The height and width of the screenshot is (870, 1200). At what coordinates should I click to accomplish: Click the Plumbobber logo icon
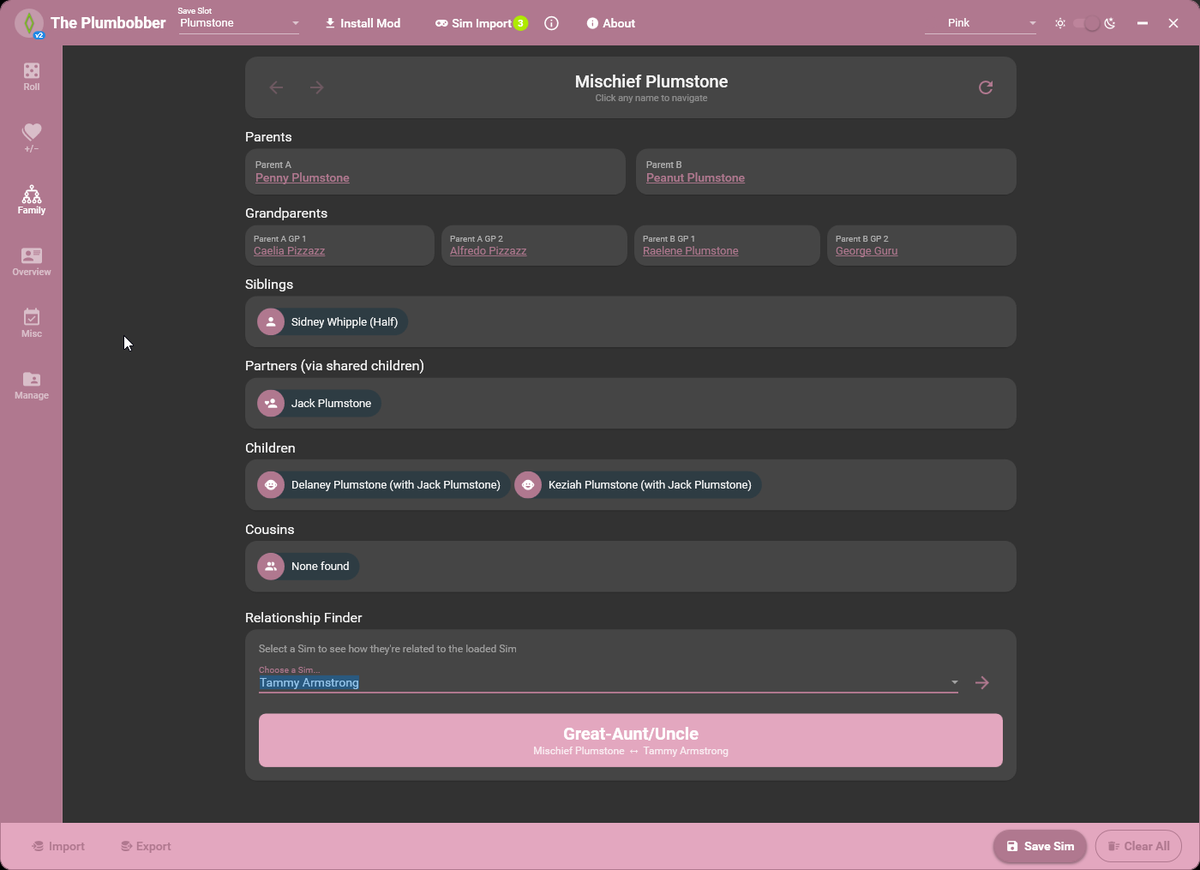click(x=29, y=23)
